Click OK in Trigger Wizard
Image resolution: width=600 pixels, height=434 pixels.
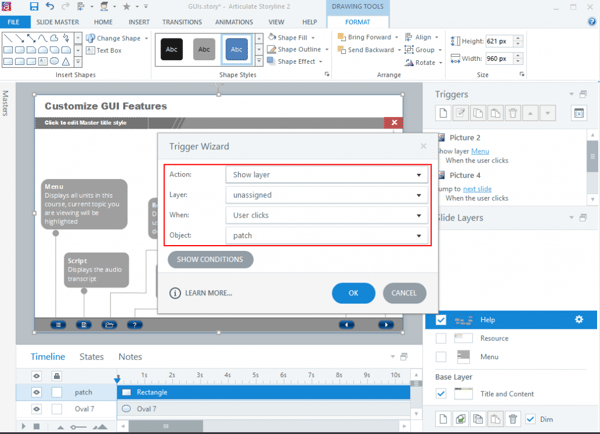(x=353, y=293)
